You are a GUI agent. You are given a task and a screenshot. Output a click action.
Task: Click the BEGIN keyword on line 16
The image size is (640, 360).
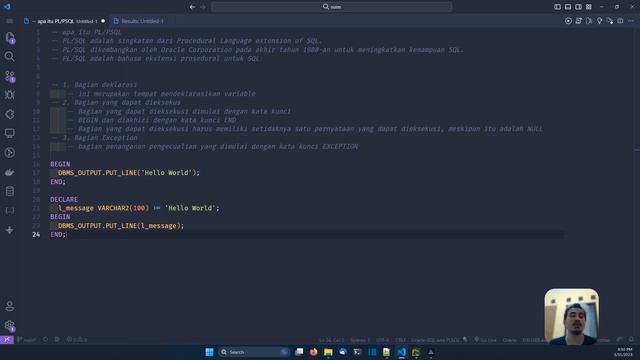(60, 164)
